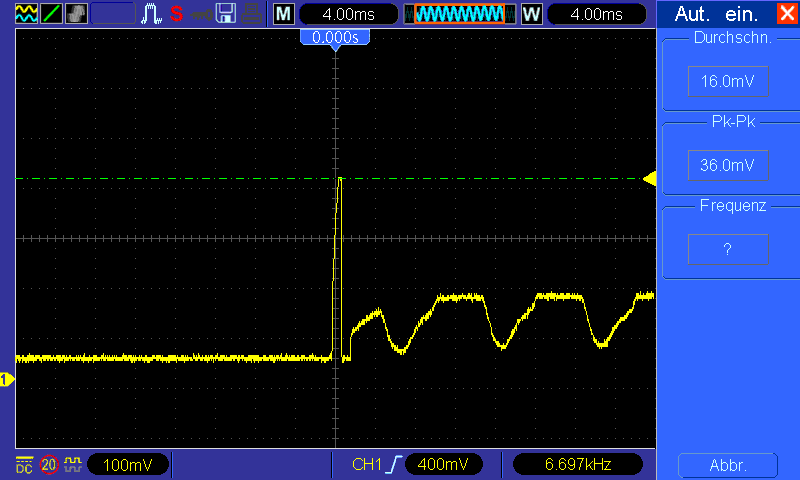
Task: Click the Durchschn. value 16.0mV
Action: (728, 81)
